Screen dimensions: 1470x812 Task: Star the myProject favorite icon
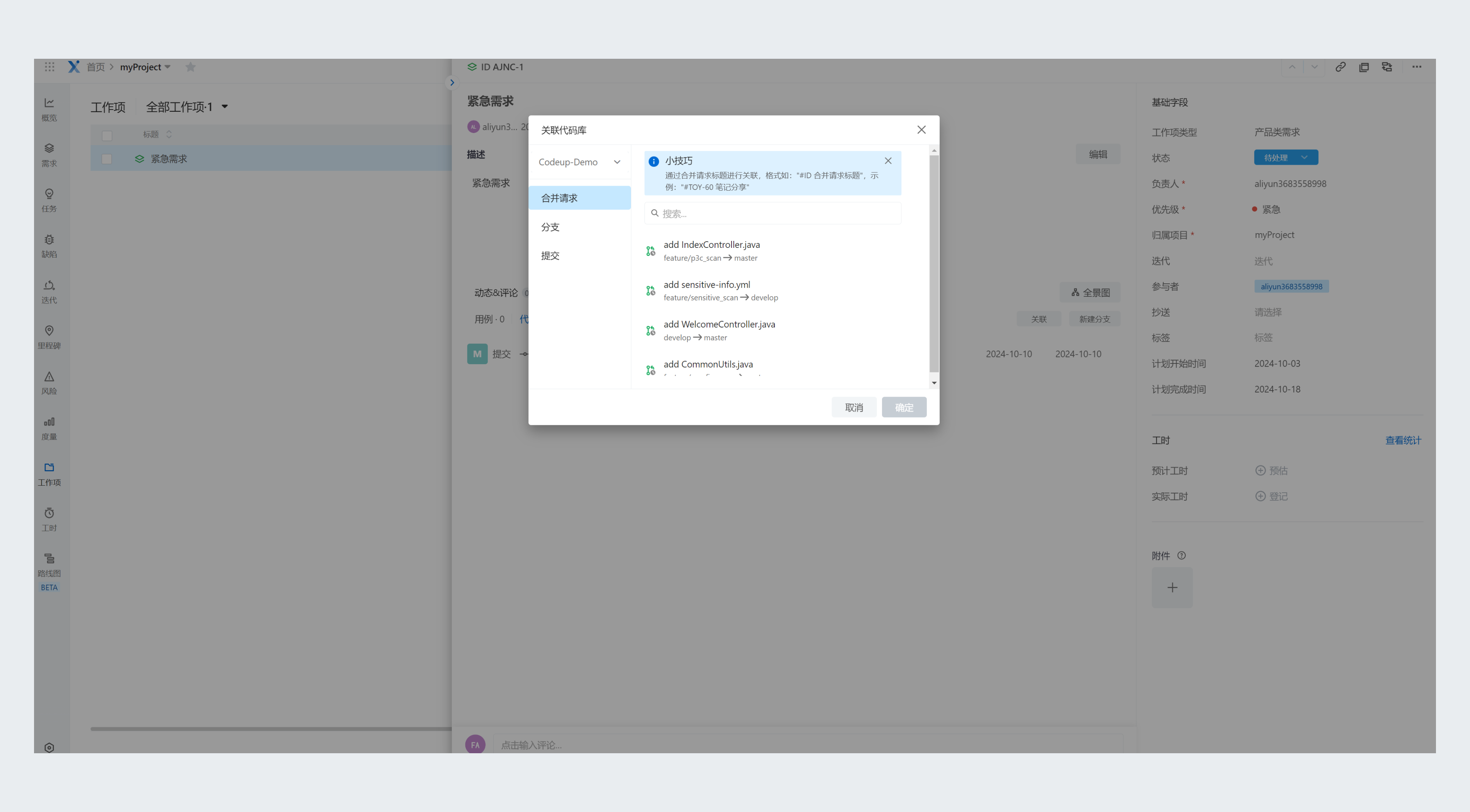pos(191,67)
